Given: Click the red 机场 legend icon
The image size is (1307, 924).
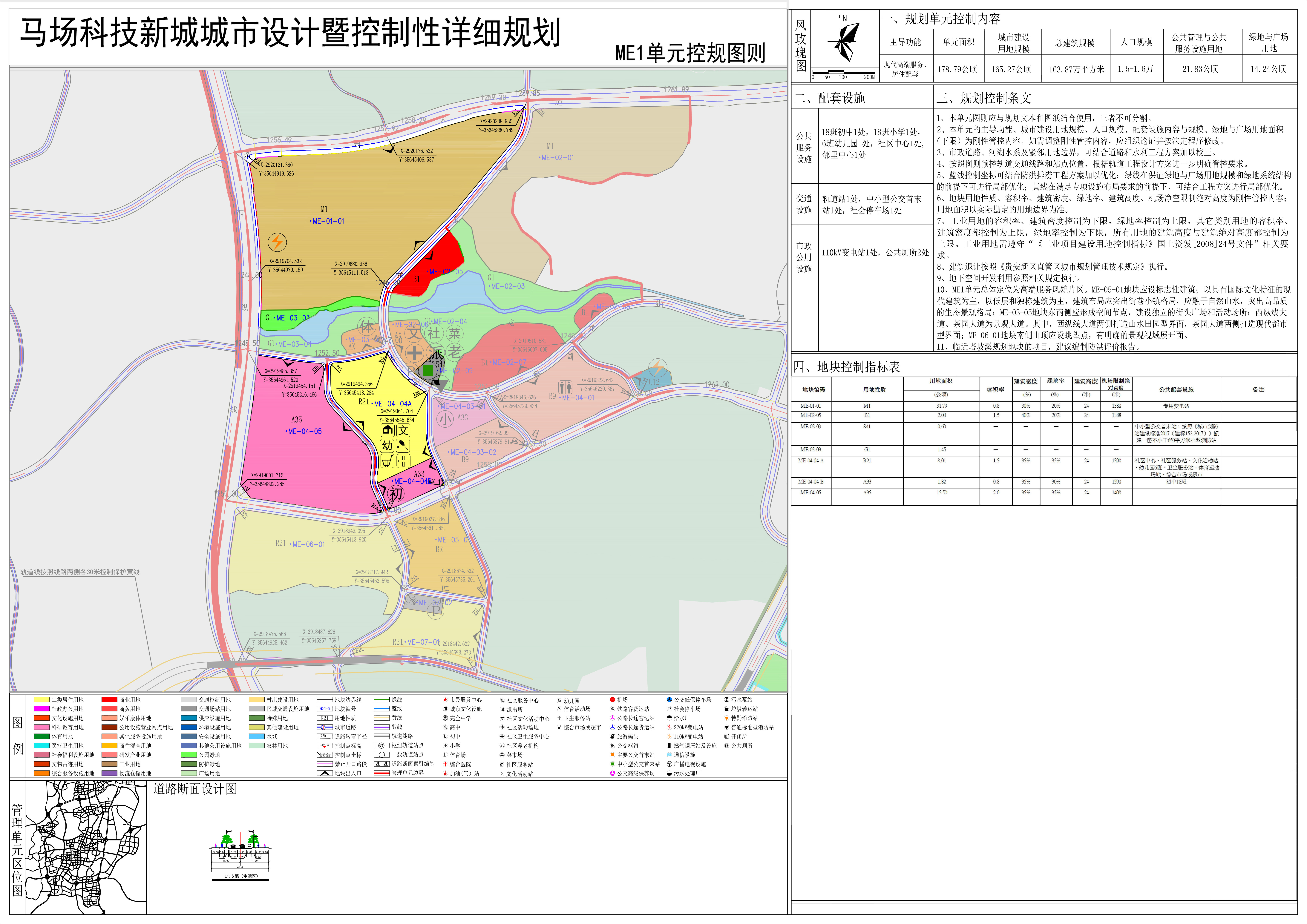Looking at the screenshot, I should 612,700.
